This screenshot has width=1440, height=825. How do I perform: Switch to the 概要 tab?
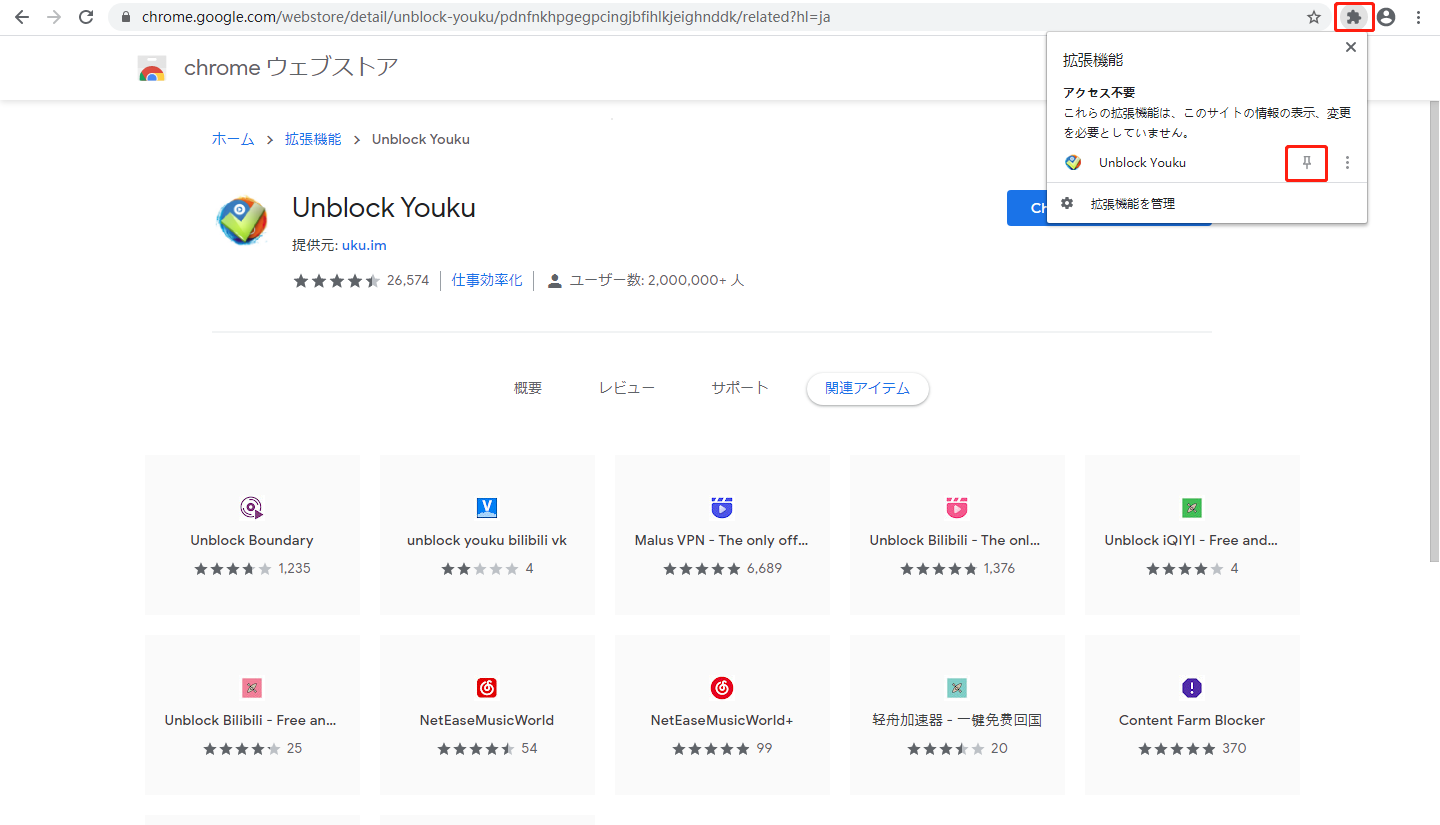point(528,388)
